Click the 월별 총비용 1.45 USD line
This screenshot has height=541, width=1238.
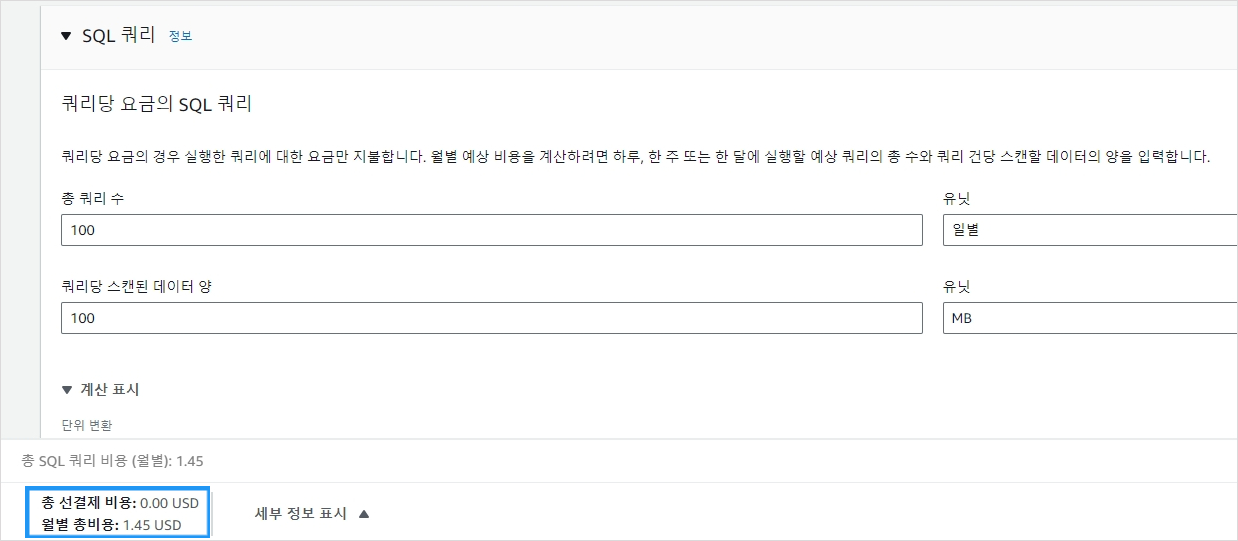pyautogui.click(x=111, y=524)
